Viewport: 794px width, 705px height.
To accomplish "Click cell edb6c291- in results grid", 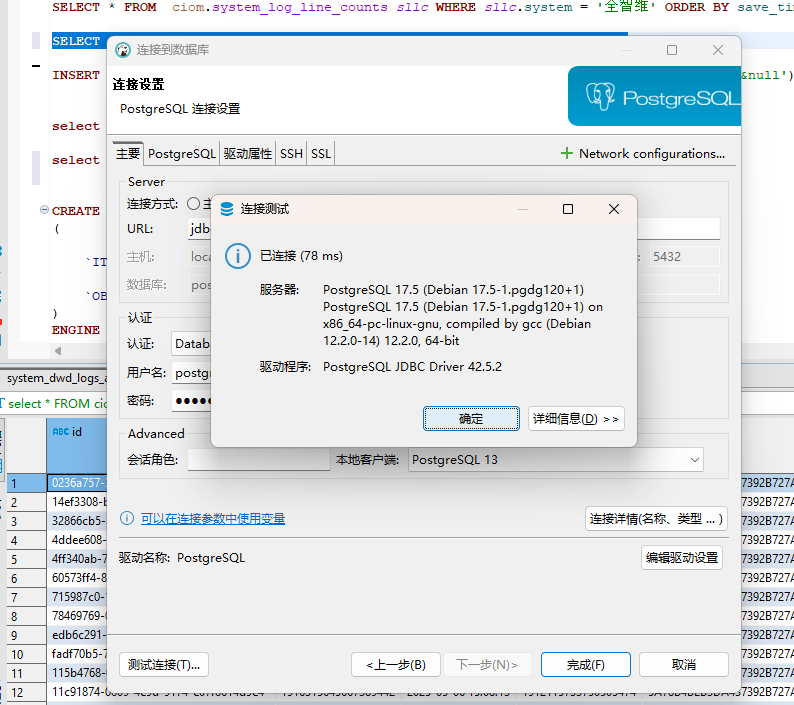I will pos(77,635).
